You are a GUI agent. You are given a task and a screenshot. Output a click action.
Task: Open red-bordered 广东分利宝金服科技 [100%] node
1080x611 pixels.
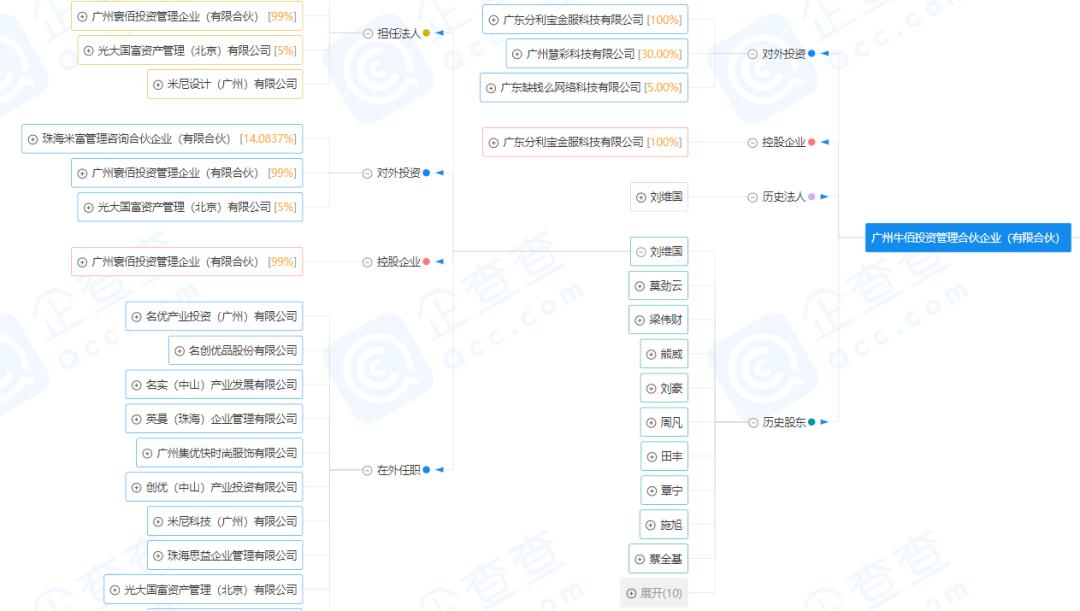point(585,142)
